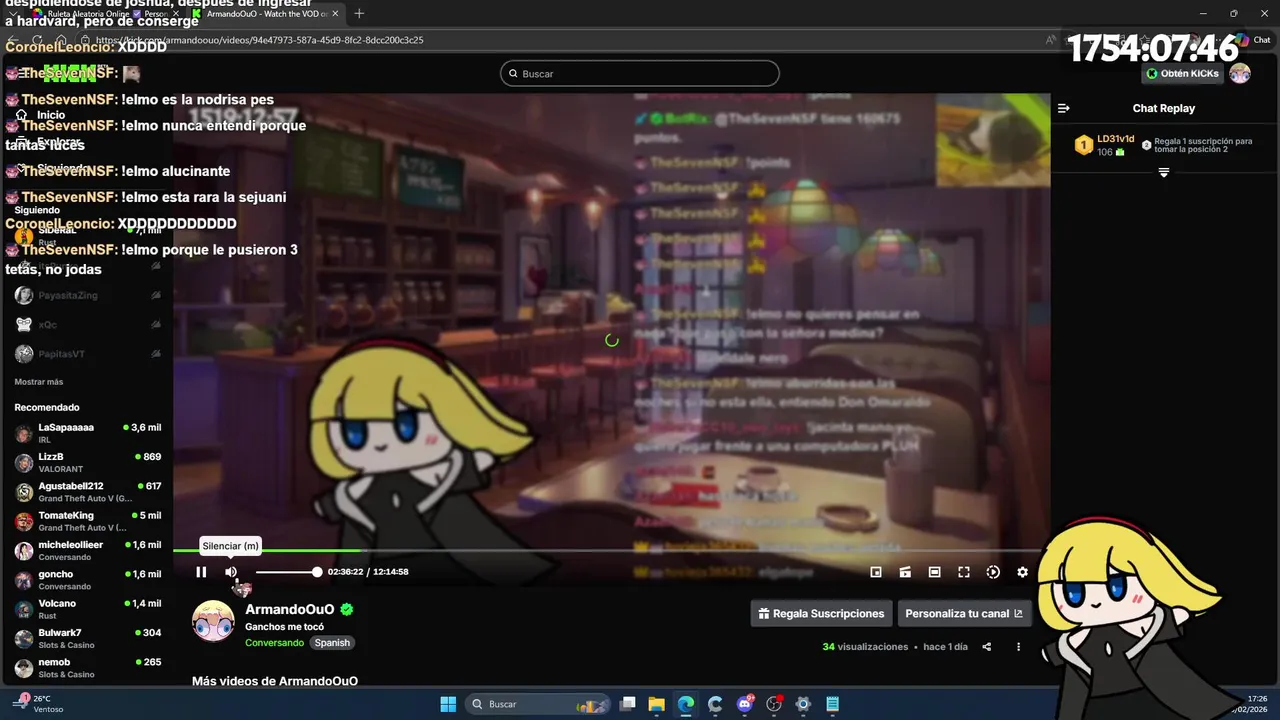Pause the VOD playback

201,572
